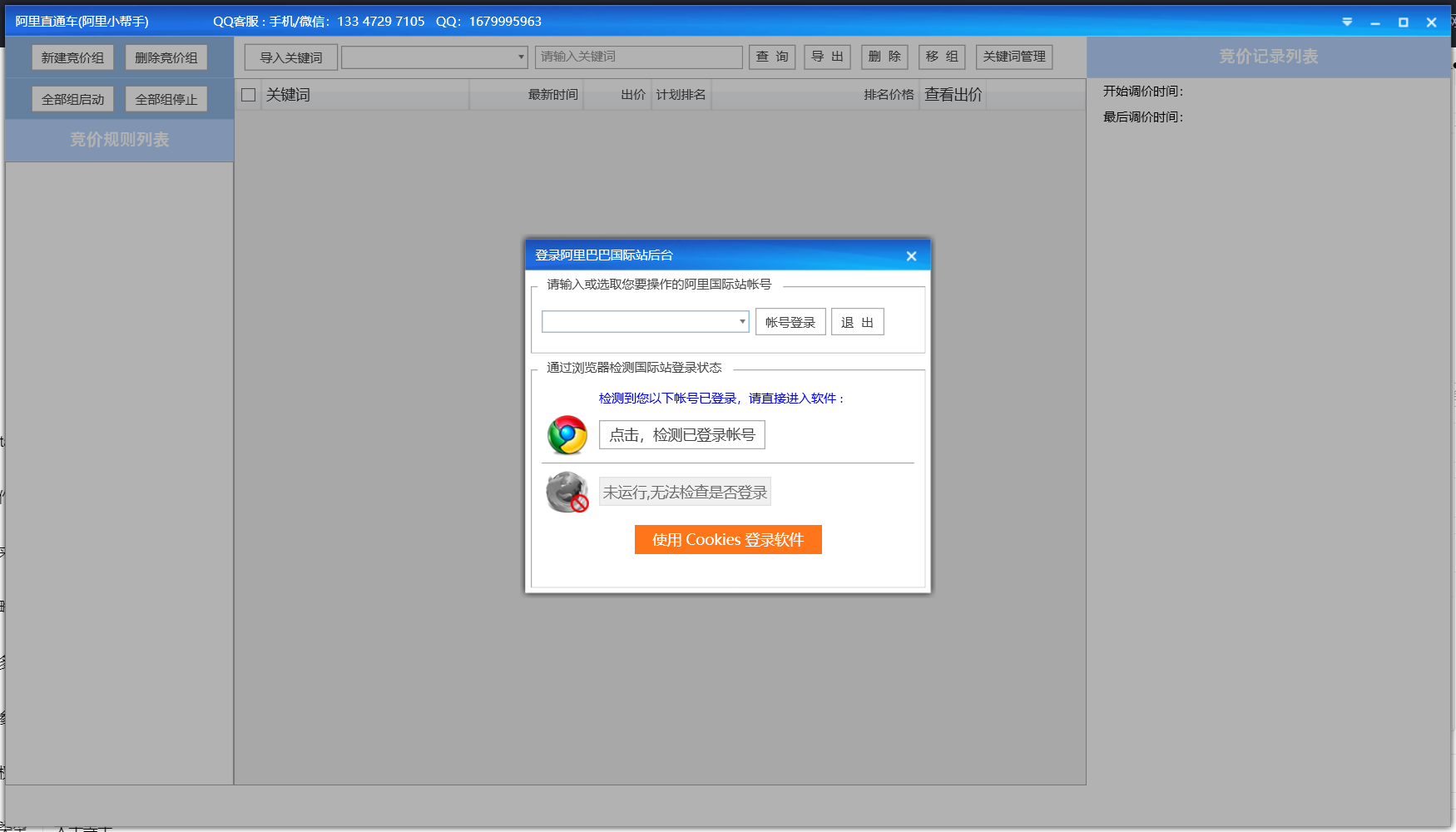Click the 导出 button

[x=827, y=57]
